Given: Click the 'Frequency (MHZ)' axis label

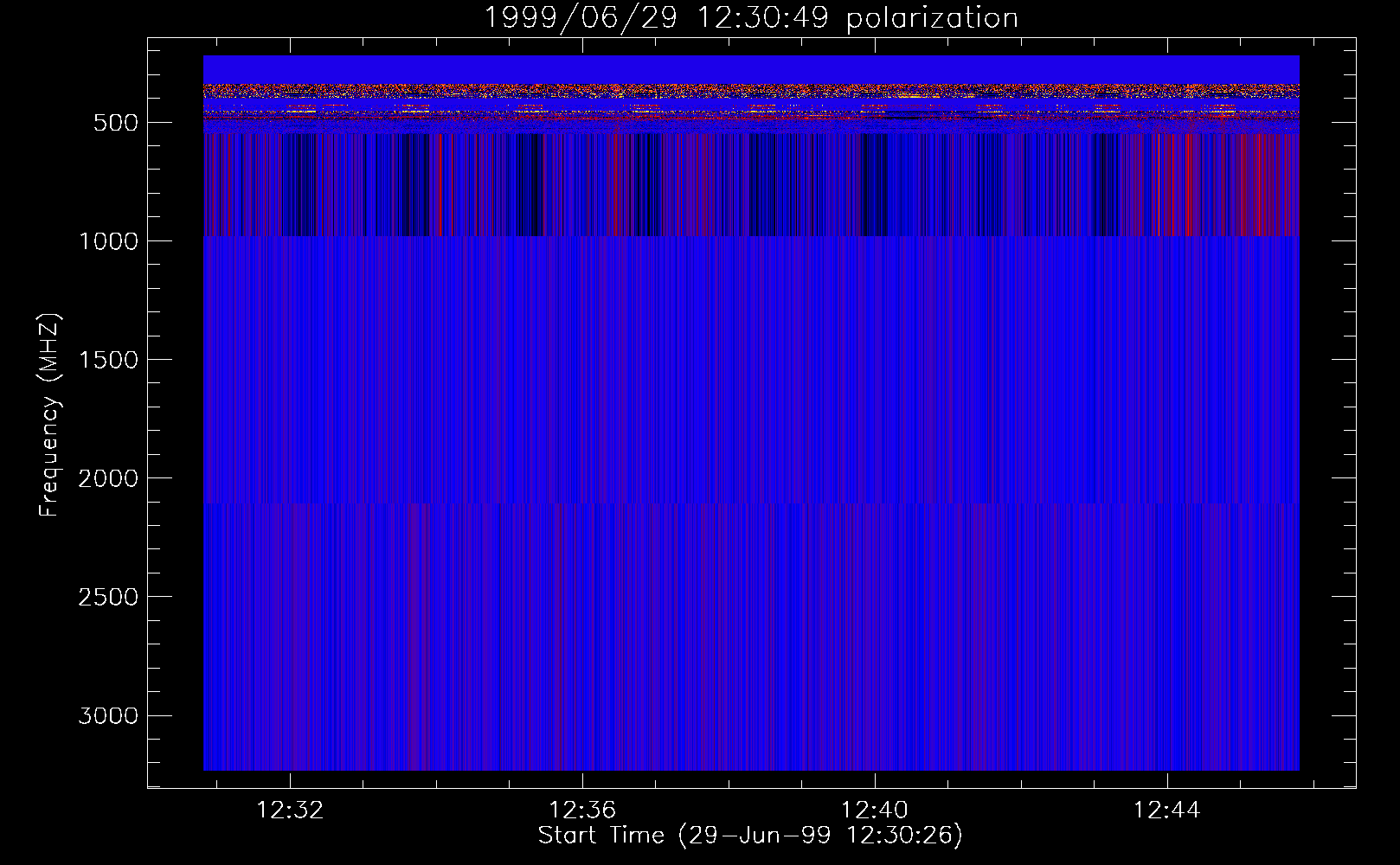Looking at the screenshot, I should tap(49, 415).
